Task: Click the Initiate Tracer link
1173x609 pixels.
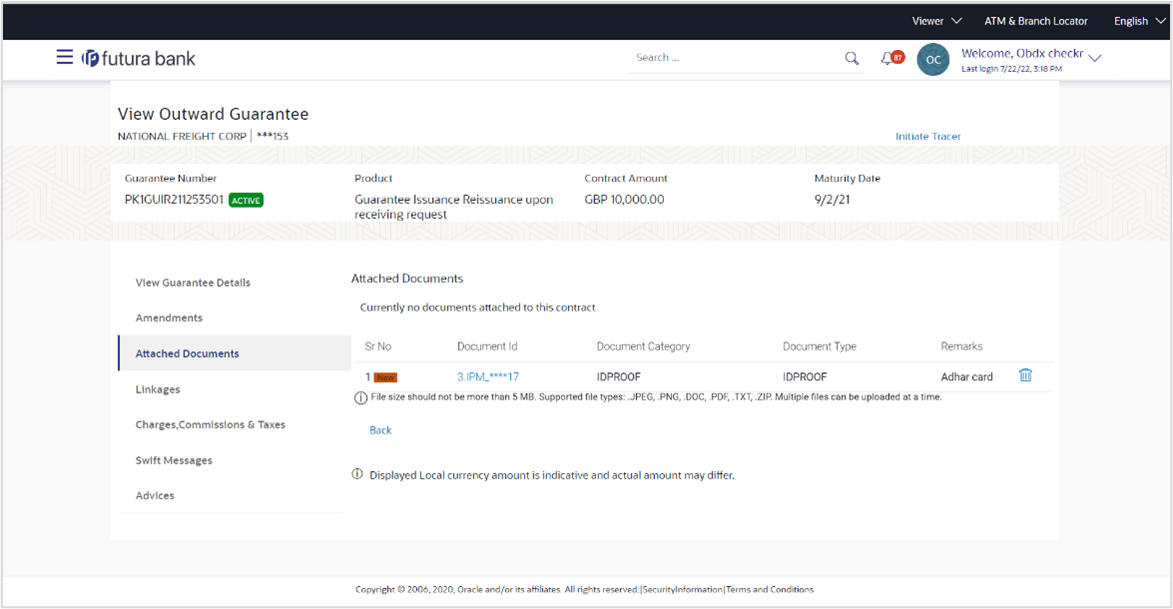Action: point(928,136)
